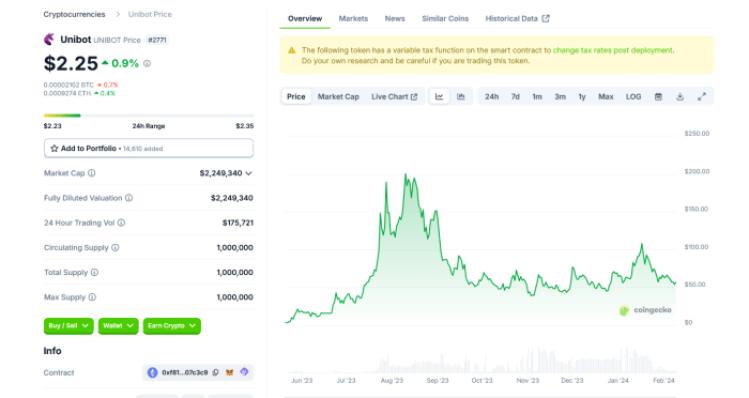The height and width of the screenshot is (398, 749).
Task: Show Max Supply info icon
Action: tap(92, 297)
